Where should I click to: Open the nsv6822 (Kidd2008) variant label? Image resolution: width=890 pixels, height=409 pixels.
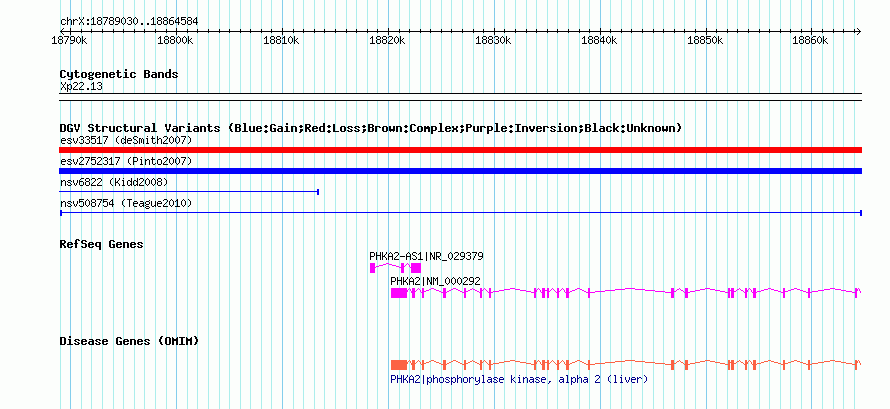point(114,182)
